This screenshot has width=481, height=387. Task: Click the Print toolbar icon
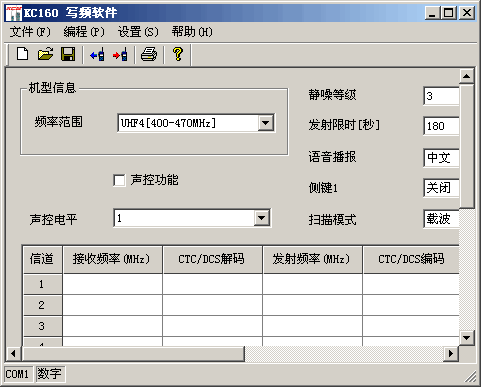click(x=149, y=54)
